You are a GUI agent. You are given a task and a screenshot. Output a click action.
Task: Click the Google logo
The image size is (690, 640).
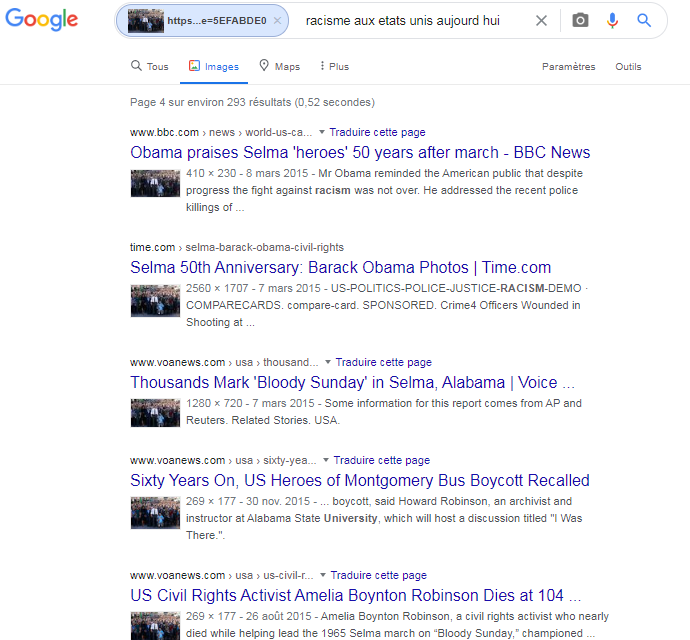tap(41, 19)
